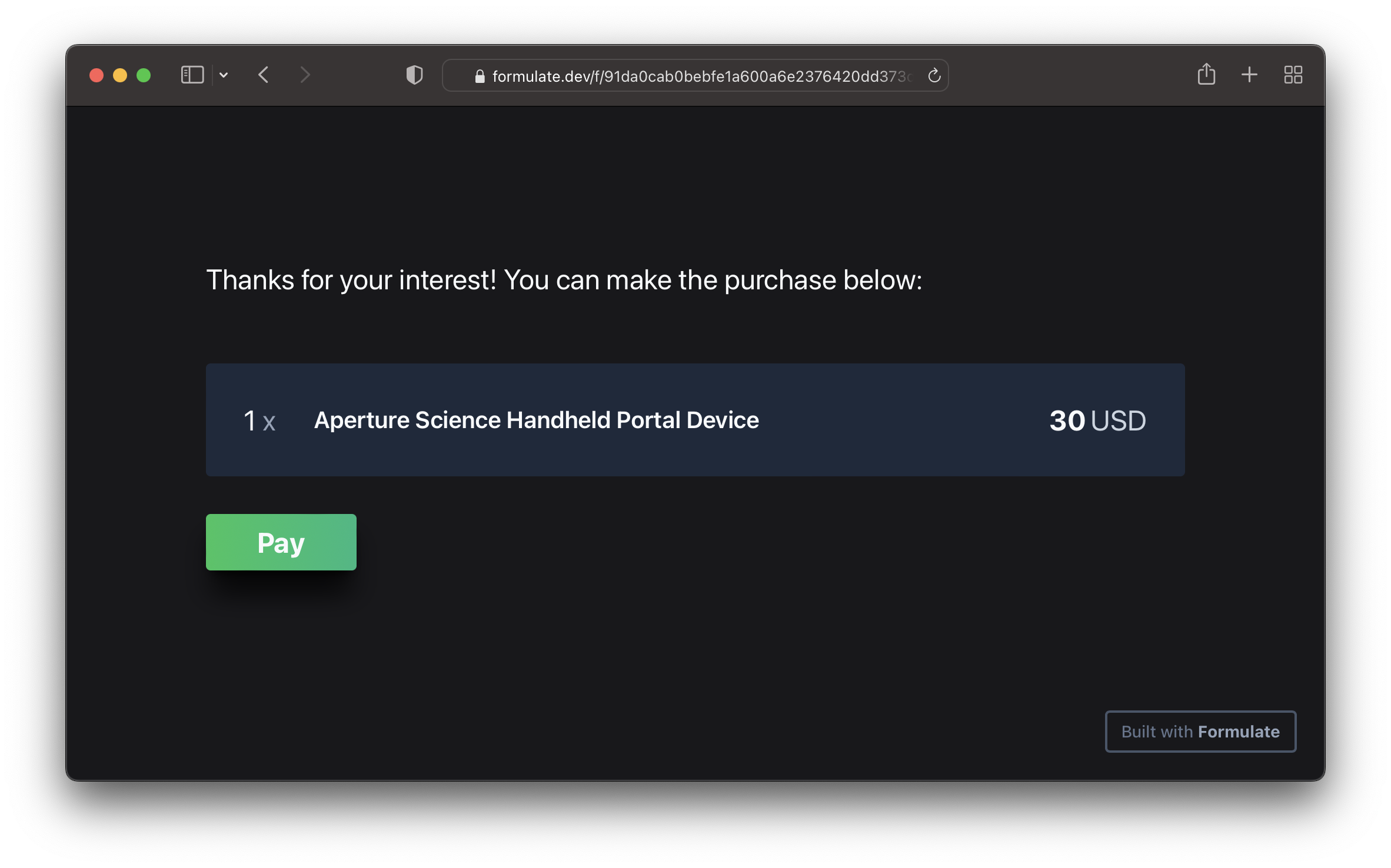1391x868 pixels.
Task: Open the privacy report shield icon
Action: point(414,75)
